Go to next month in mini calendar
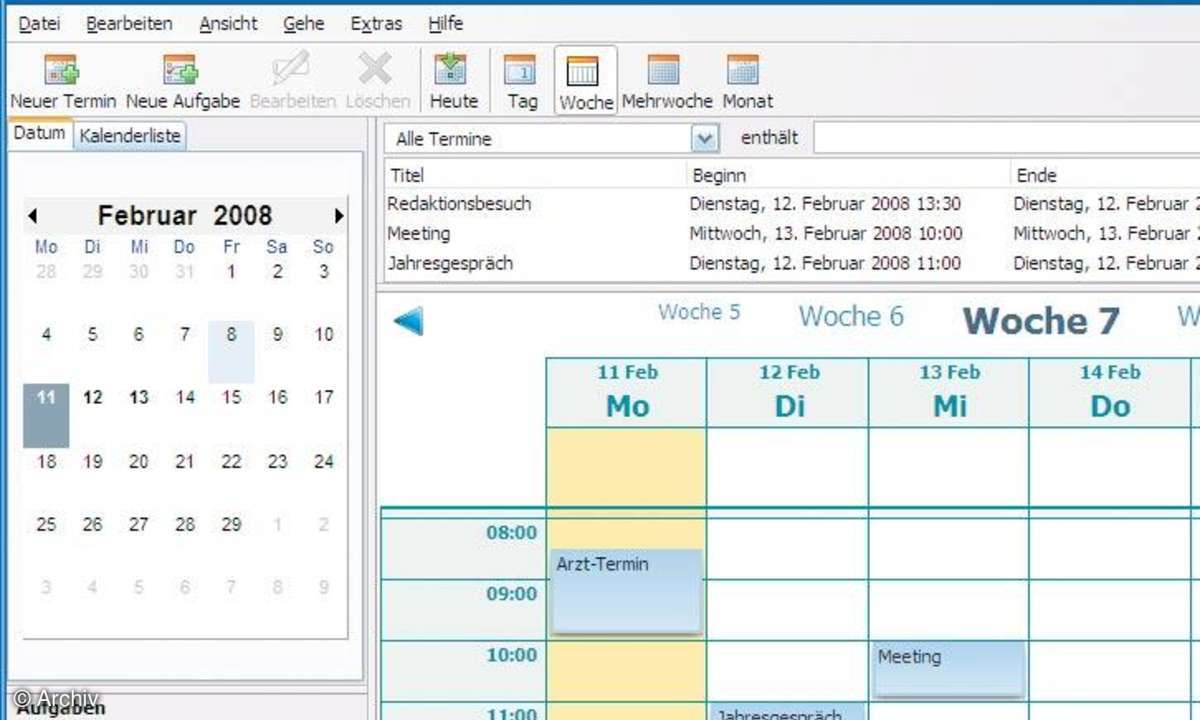 [x=339, y=215]
